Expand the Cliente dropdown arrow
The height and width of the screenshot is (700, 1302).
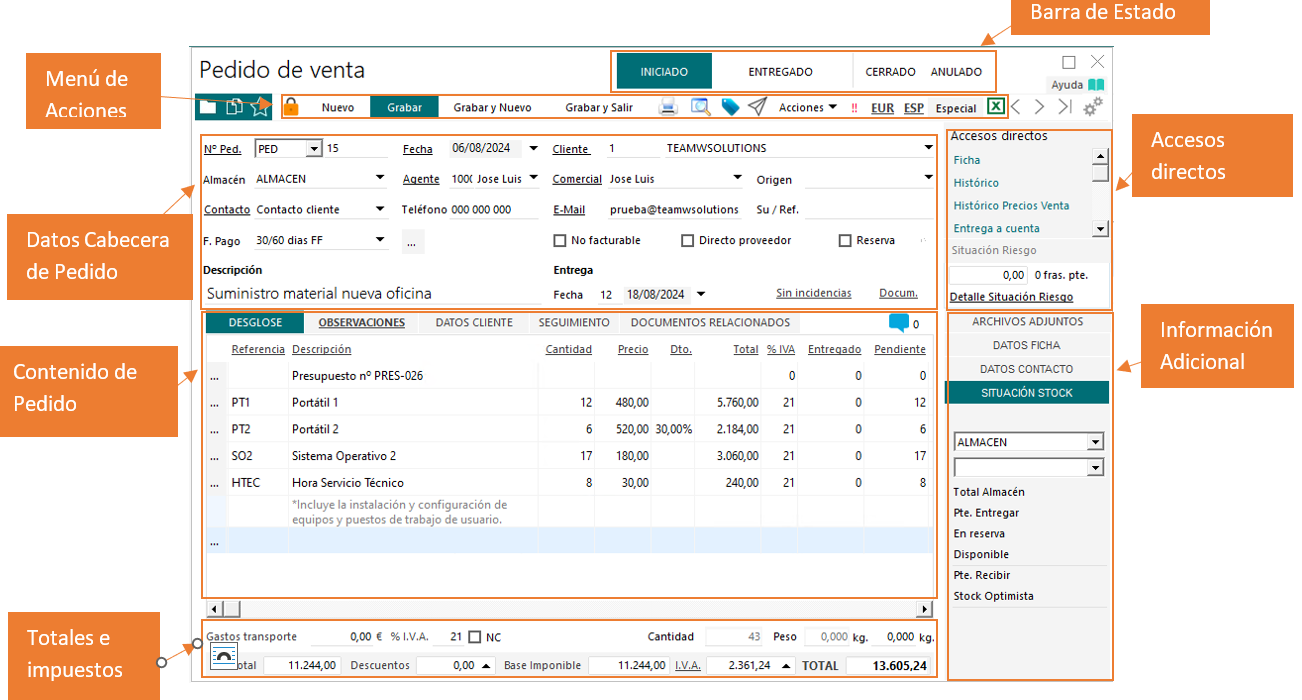coord(929,149)
